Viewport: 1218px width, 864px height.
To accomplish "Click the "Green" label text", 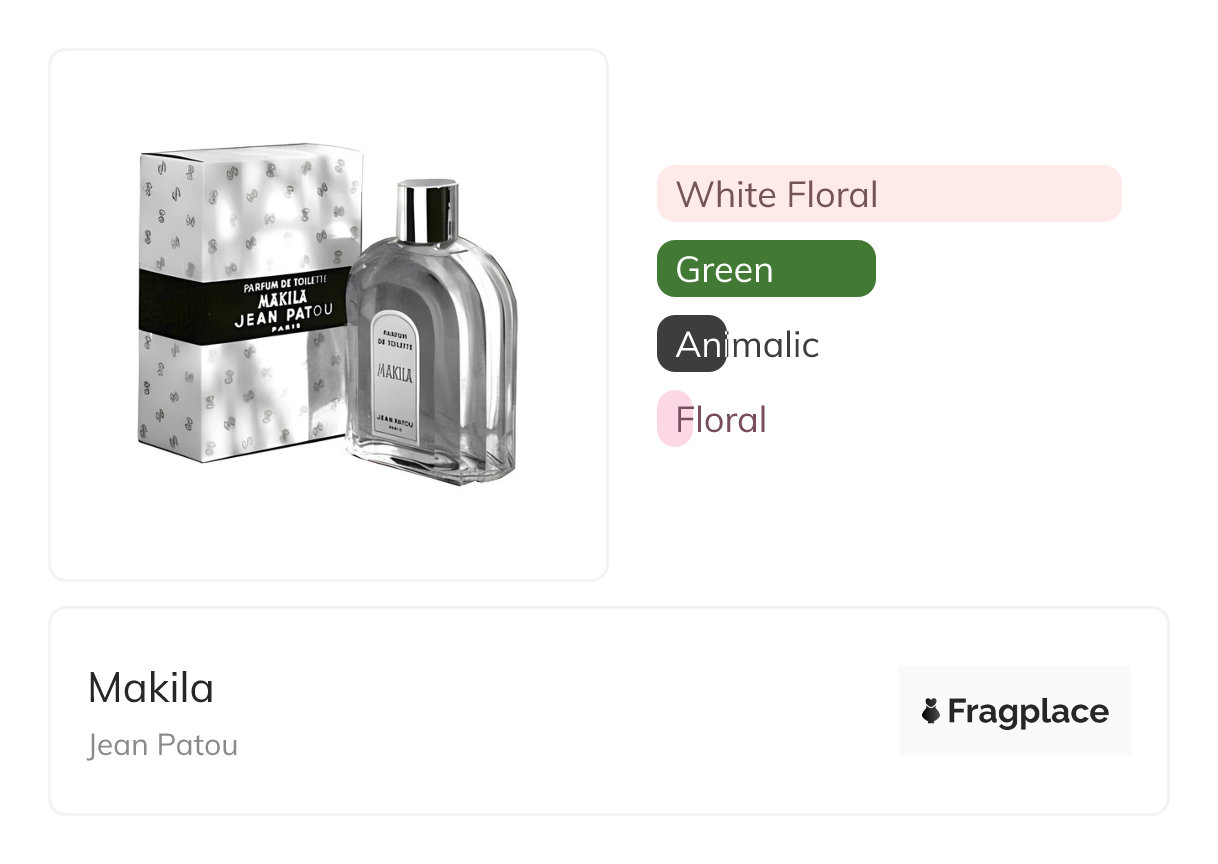I will 724,270.
